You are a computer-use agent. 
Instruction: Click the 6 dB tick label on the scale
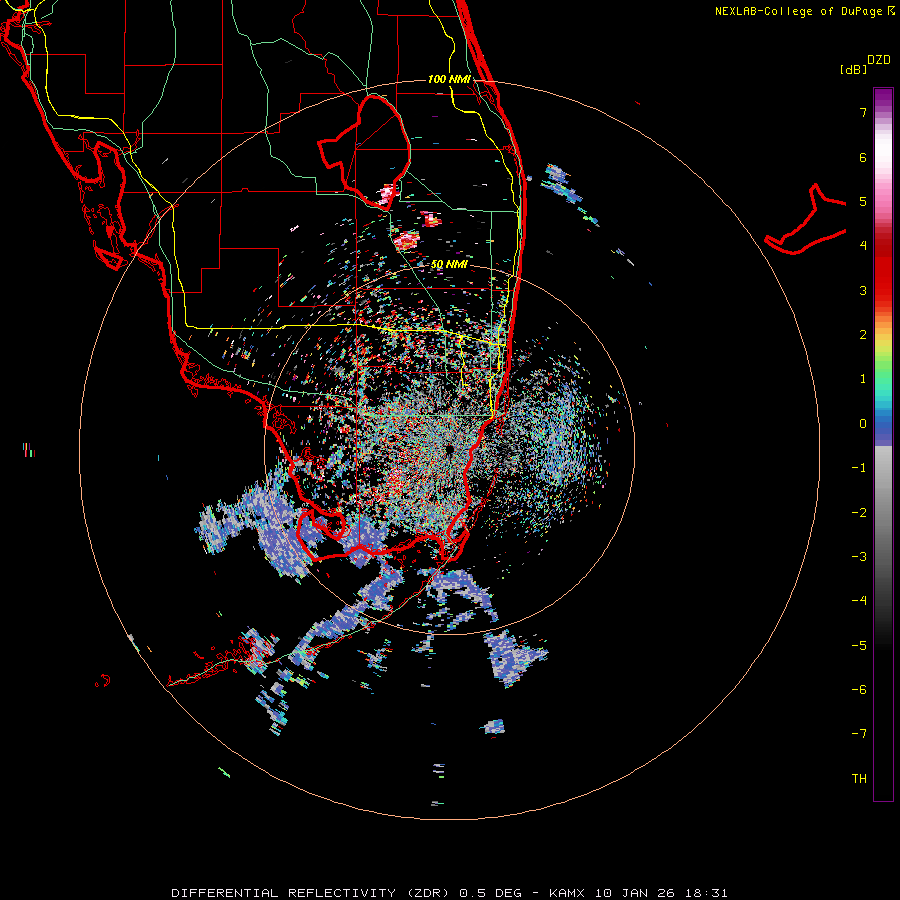[x=862, y=157]
